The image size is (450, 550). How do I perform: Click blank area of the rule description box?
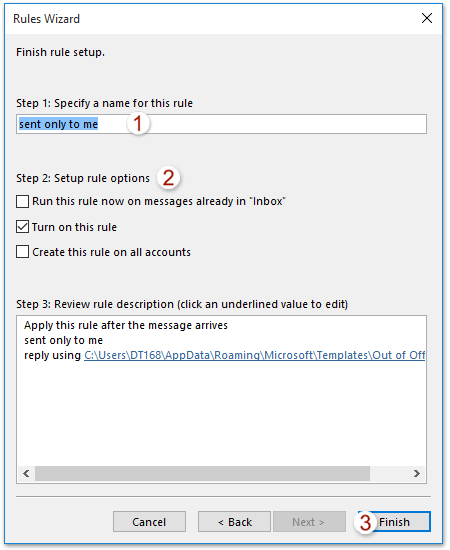[221, 414]
